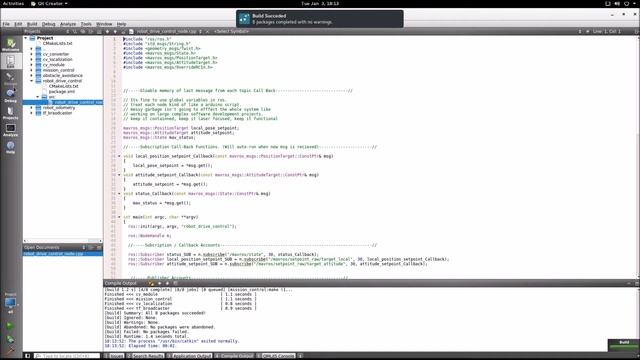Select open document robot_drive_control_node.cpp
This screenshot has height=360, width=640.
(63, 254)
